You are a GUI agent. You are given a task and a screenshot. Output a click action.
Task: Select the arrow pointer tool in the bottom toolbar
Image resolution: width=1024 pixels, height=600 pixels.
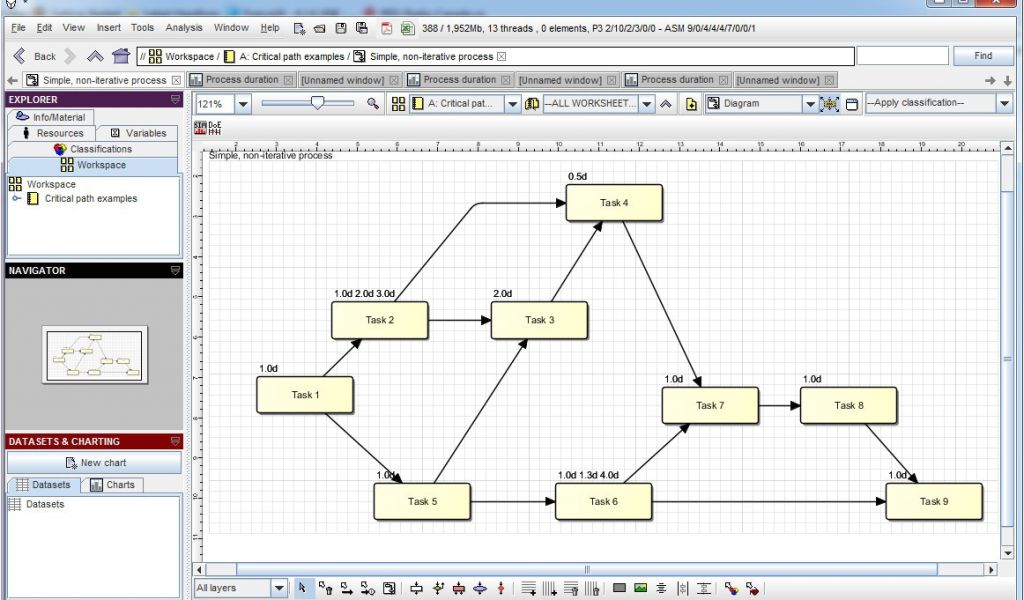(302, 588)
